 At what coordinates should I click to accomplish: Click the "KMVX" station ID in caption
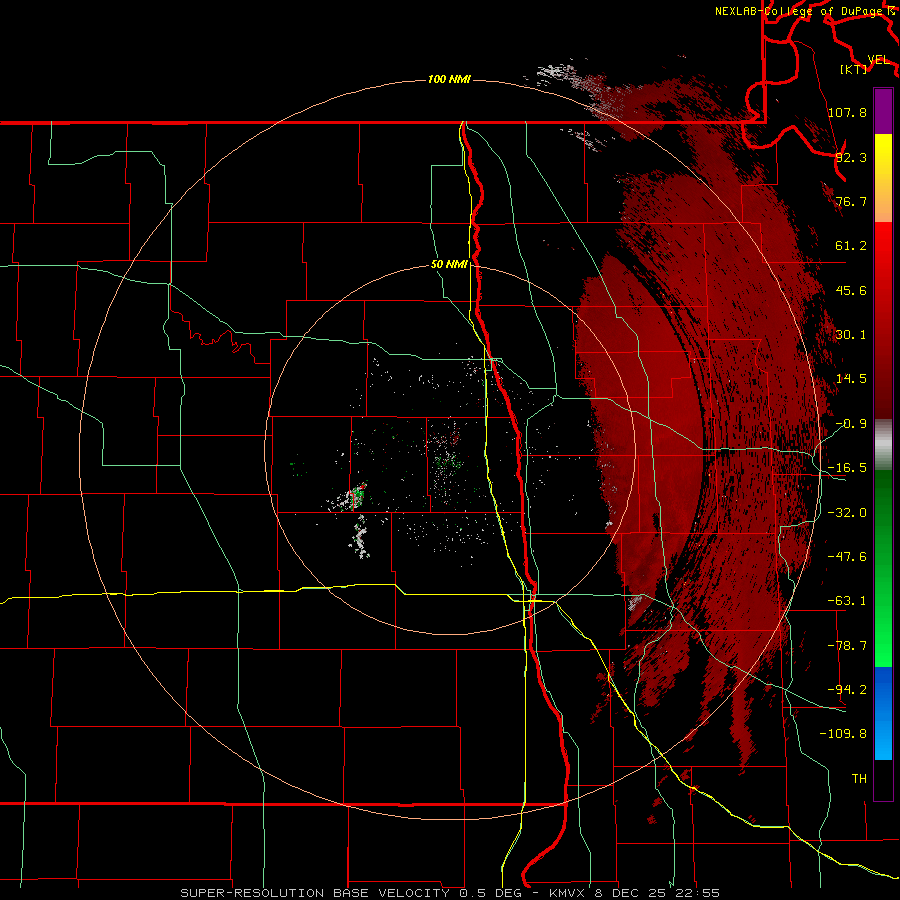point(567,893)
